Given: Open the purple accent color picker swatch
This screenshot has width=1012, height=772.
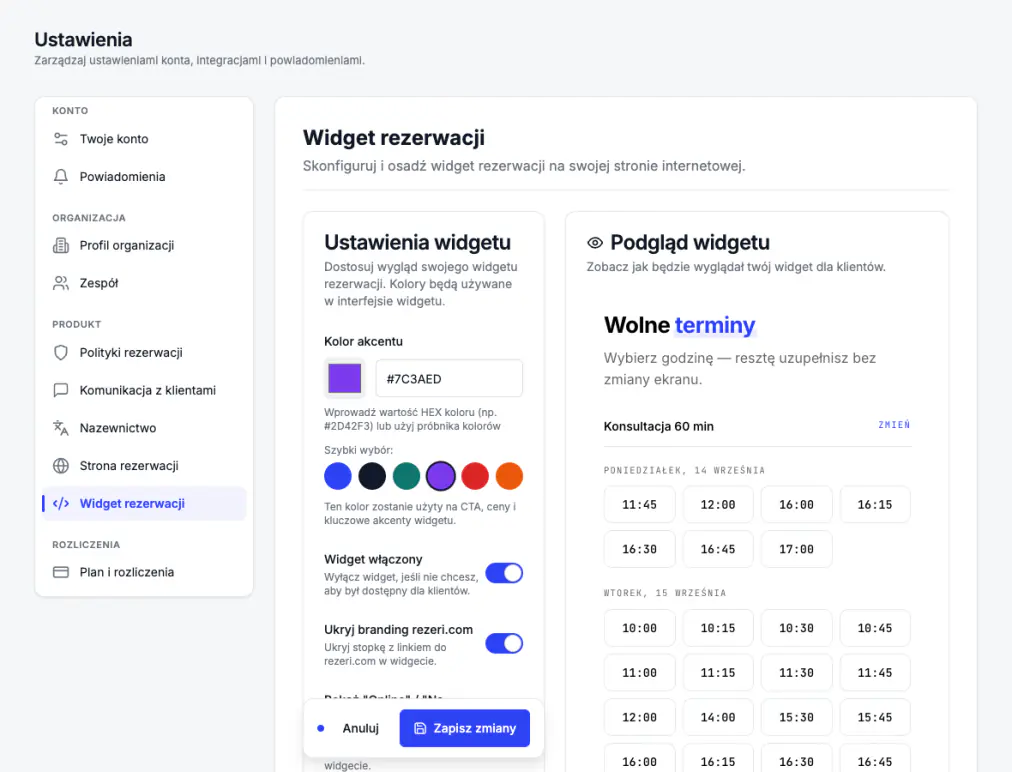Looking at the screenshot, I should pos(345,378).
